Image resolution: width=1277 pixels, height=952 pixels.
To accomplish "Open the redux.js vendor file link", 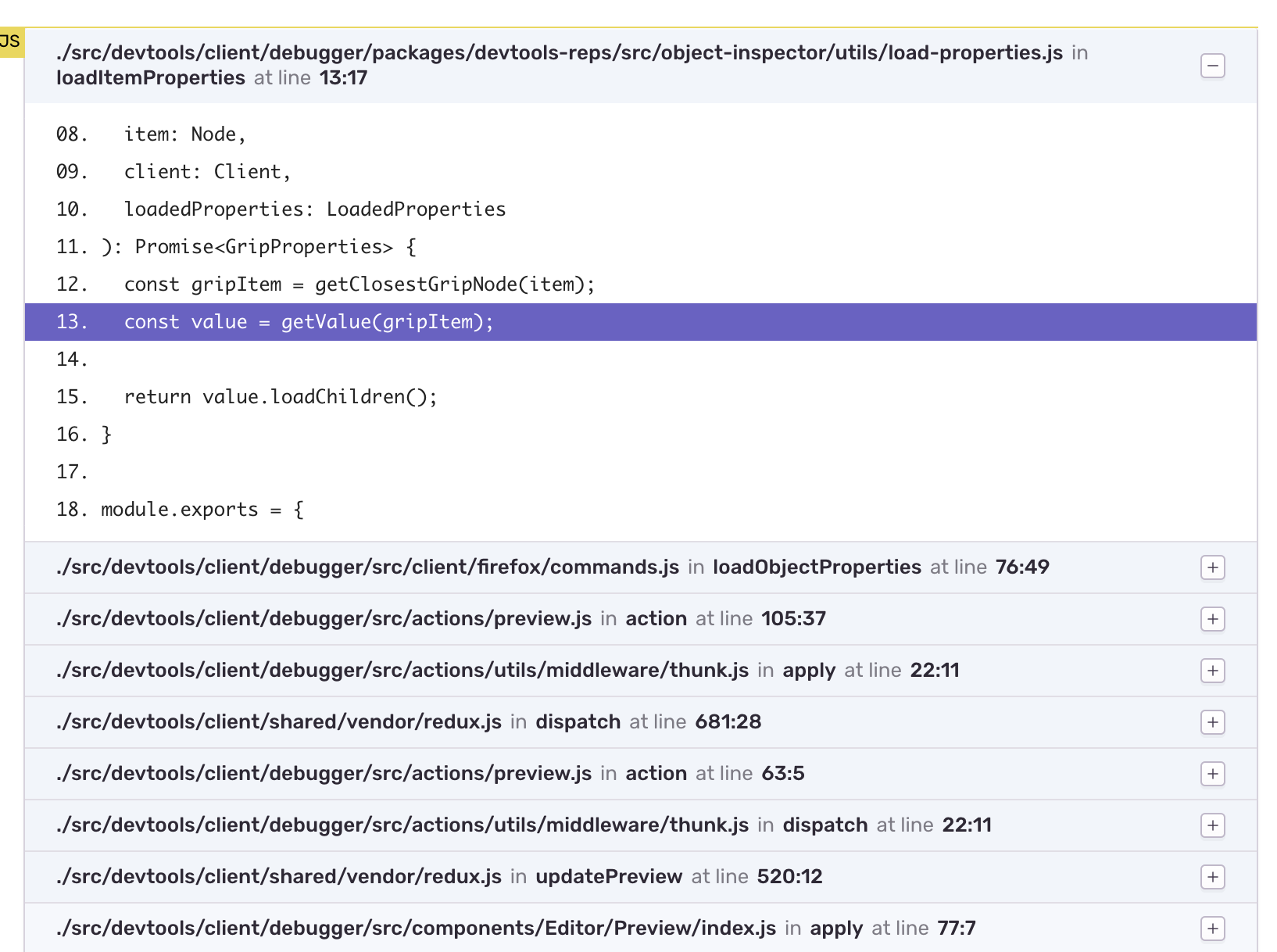I will pos(279,721).
